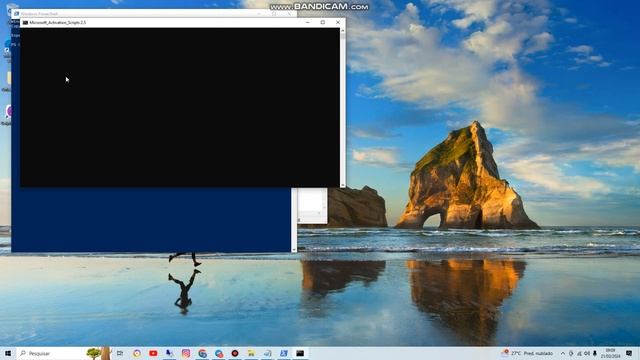Image resolution: width=640 pixels, height=360 pixels.
Task: Open the weather widget showing 27°C
Action: click(x=527, y=353)
